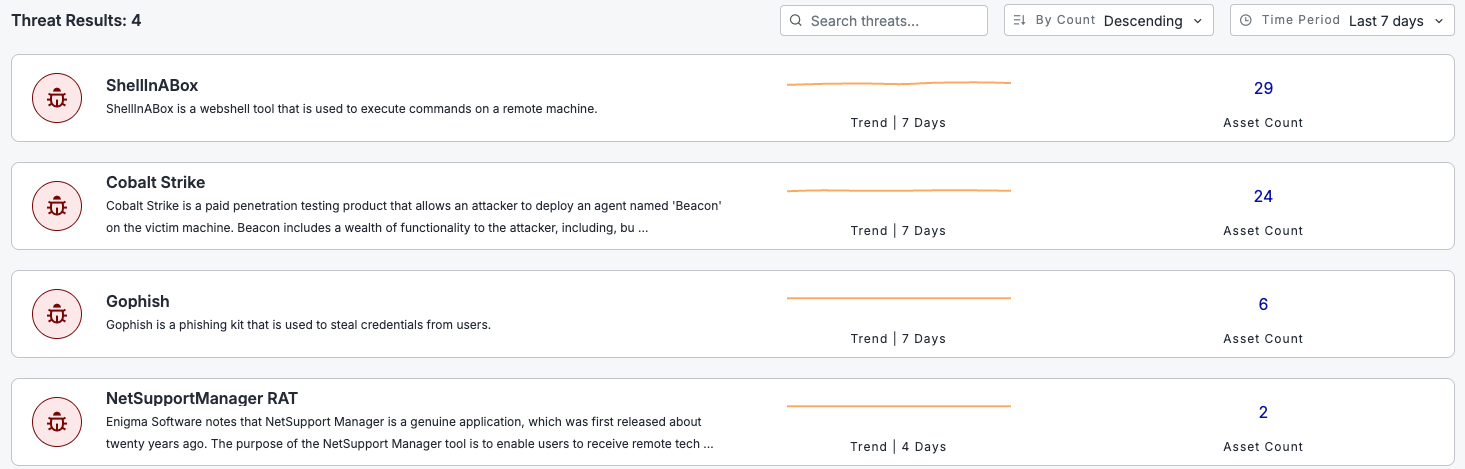1465x469 pixels.
Task: Click asset count 6 for Gophish
Action: click(x=1263, y=305)
